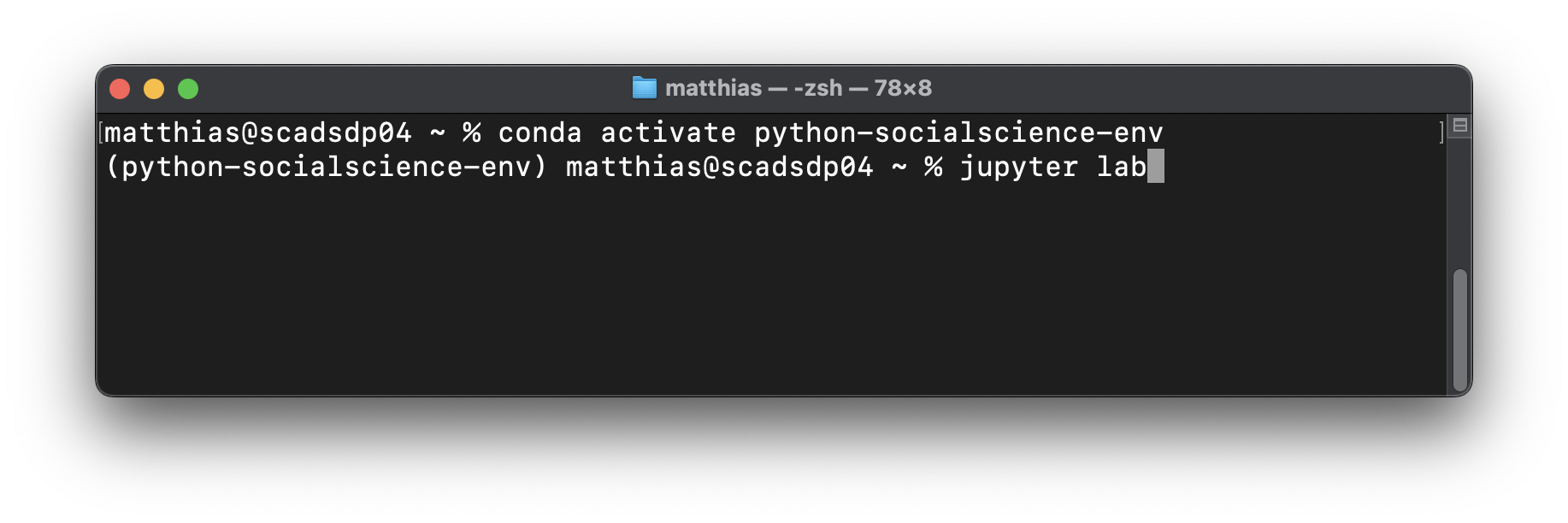Click the window title "matthias — -zsh — 78×8"
1568x523 pixels.
coord(799,88)
